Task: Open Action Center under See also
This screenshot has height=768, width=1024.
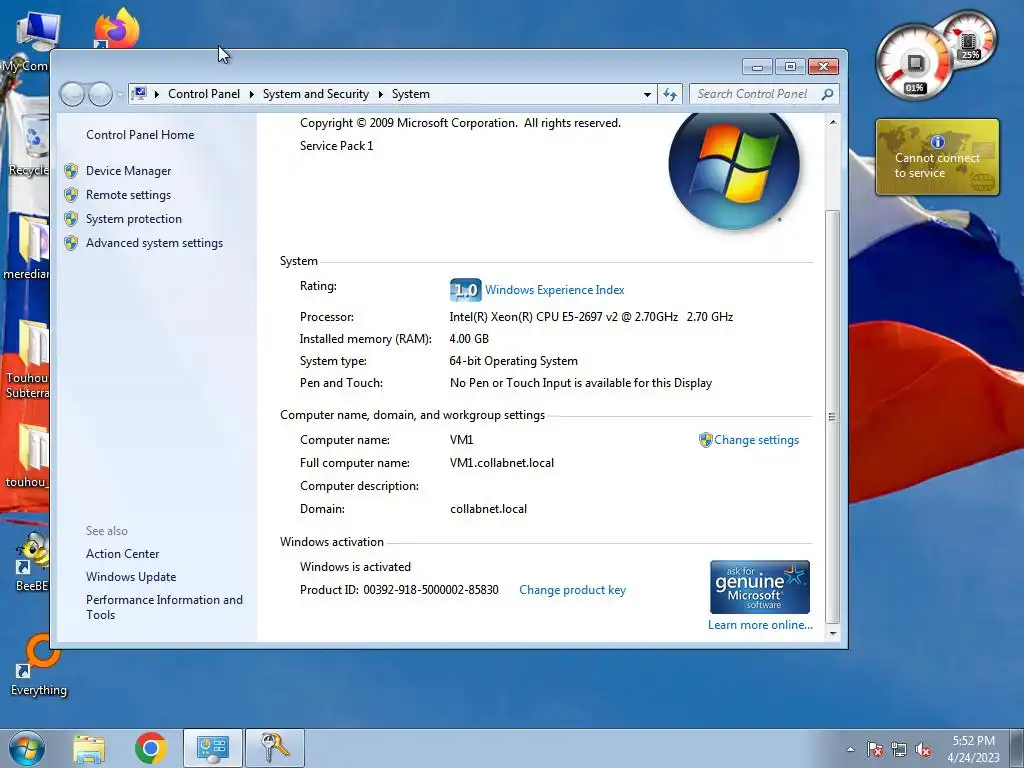Action: pos(122,554)
